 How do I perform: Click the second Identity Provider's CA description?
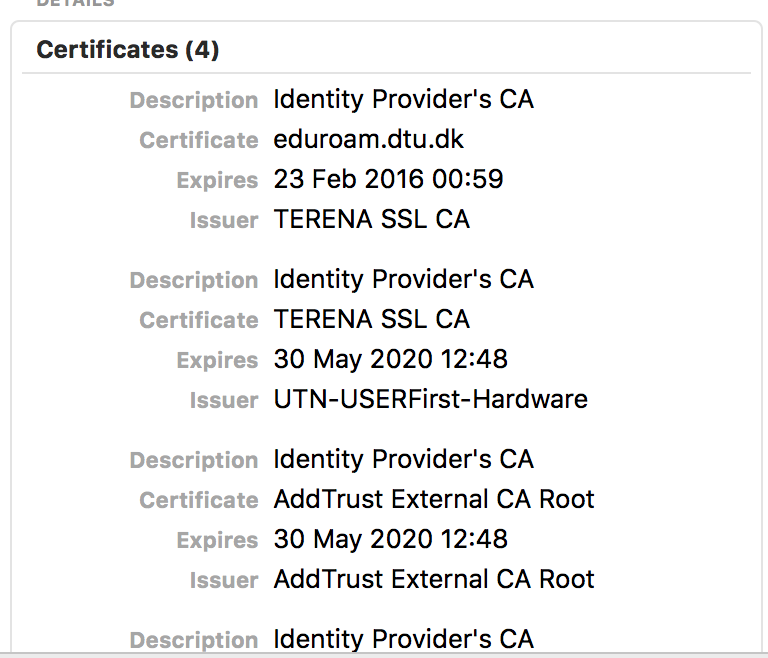(x=404, y=279)
